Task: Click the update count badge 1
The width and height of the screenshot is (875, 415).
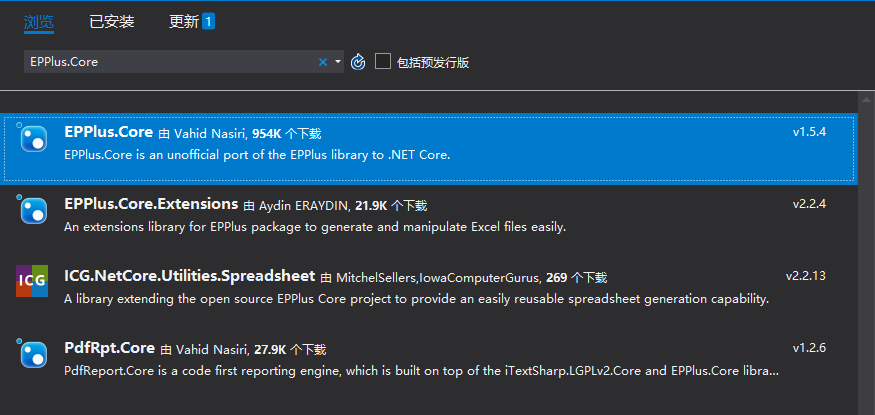Action: tap(208, 22)
